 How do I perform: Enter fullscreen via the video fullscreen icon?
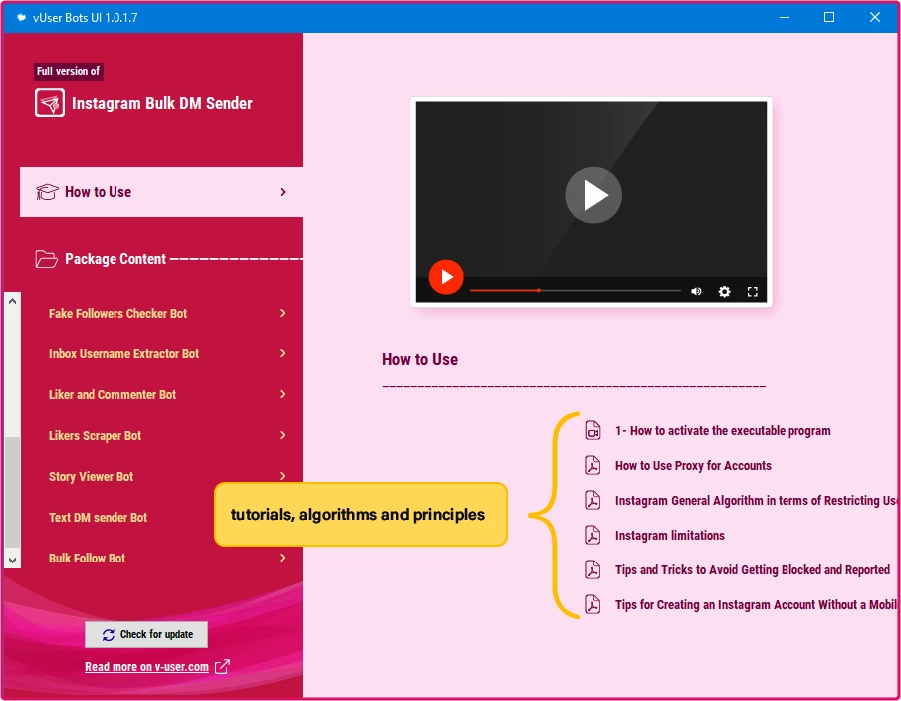pyautogui.click(x=753, y=292)
